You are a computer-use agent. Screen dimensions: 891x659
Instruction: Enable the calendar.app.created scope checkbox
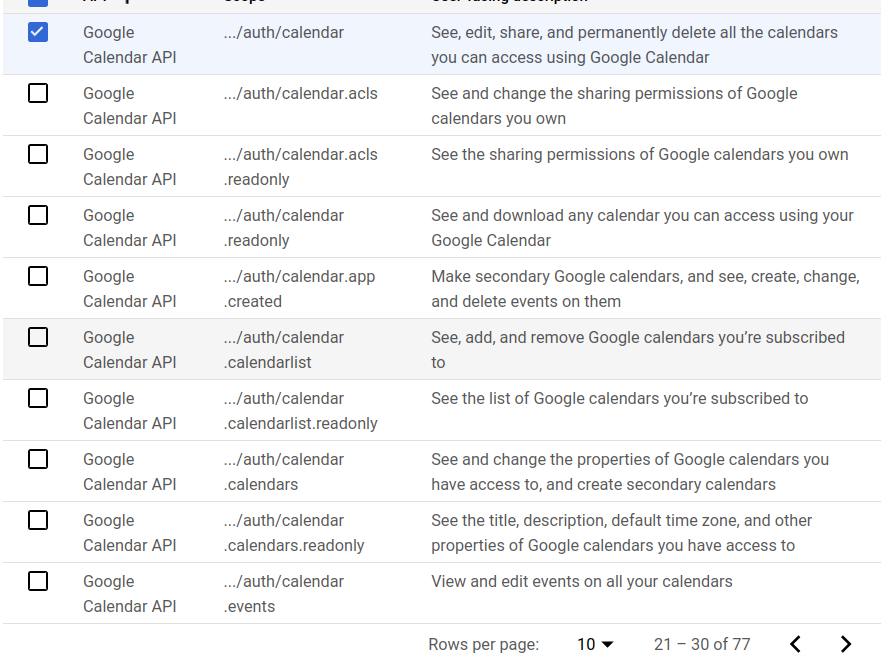tap(38, 276)
